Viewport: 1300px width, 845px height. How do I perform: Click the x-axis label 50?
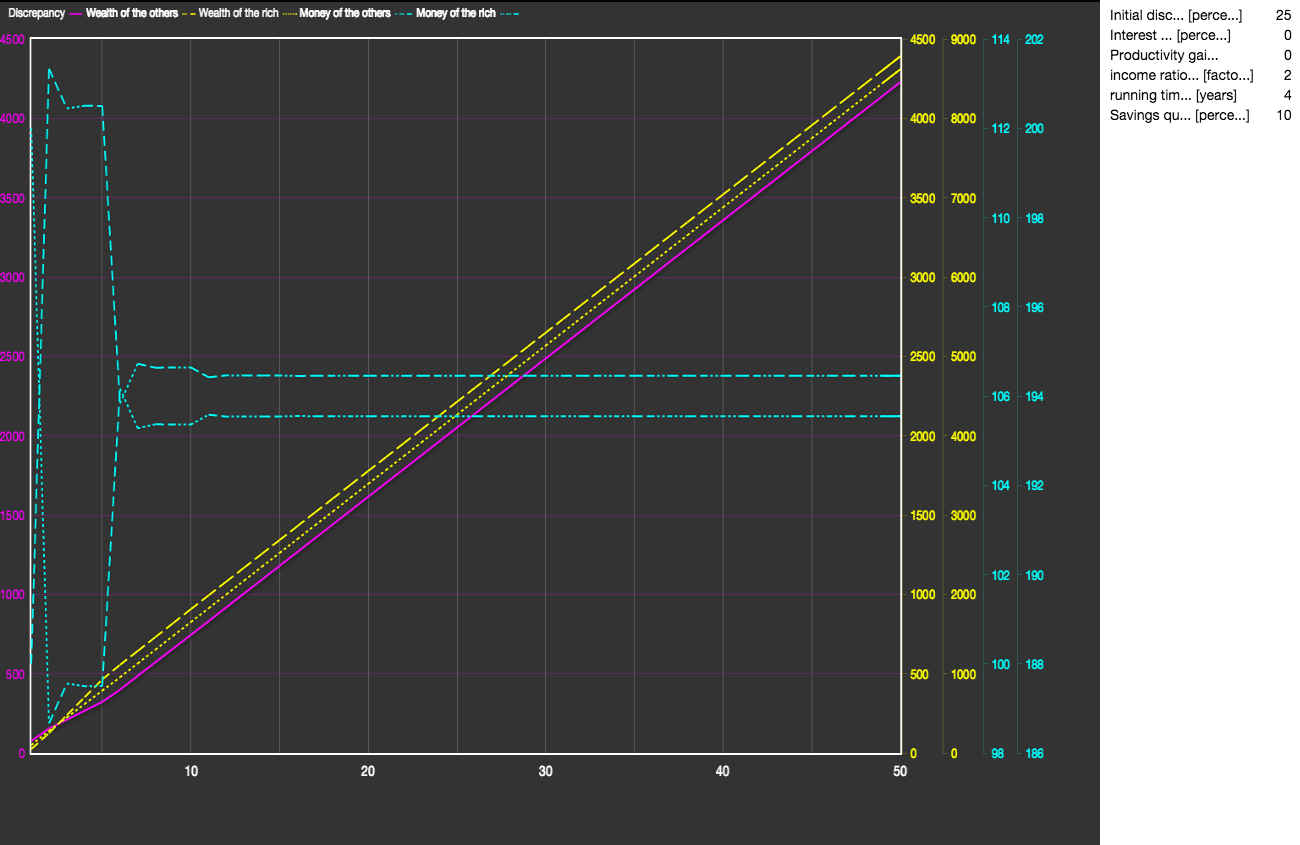(x=900, y=771)
